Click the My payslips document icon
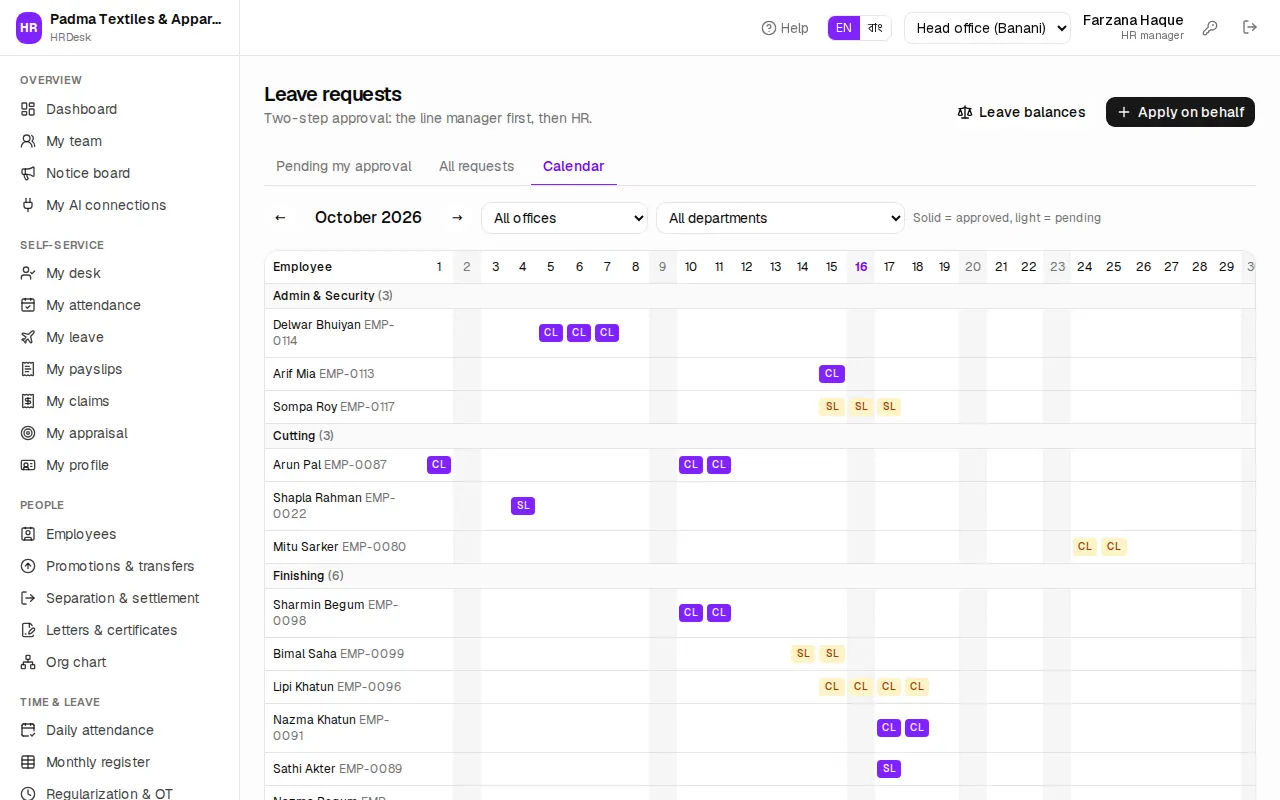 28,369
